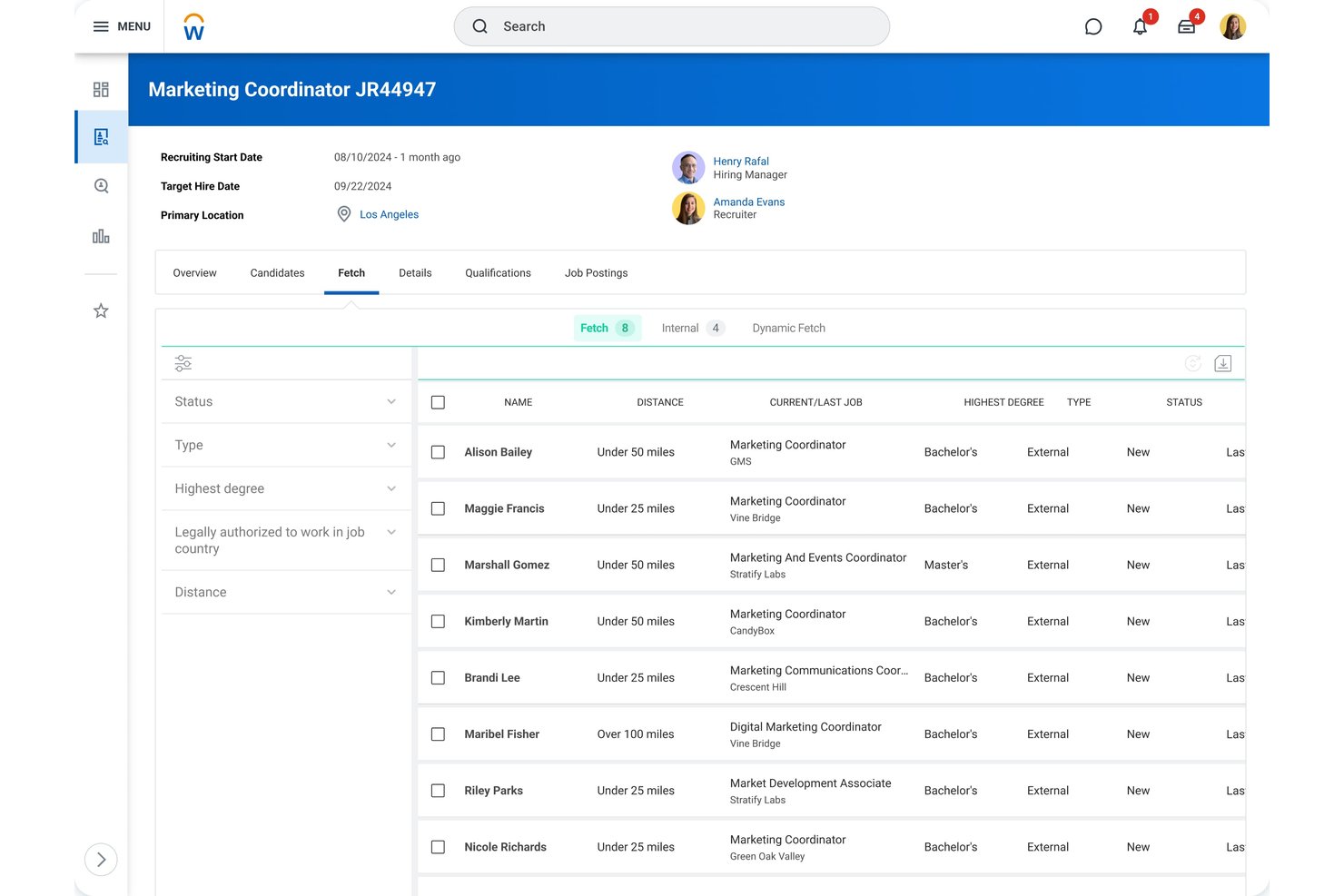Click the TYPE column header
This screenshot has width=1344, height=896.
pos(1079,402)
